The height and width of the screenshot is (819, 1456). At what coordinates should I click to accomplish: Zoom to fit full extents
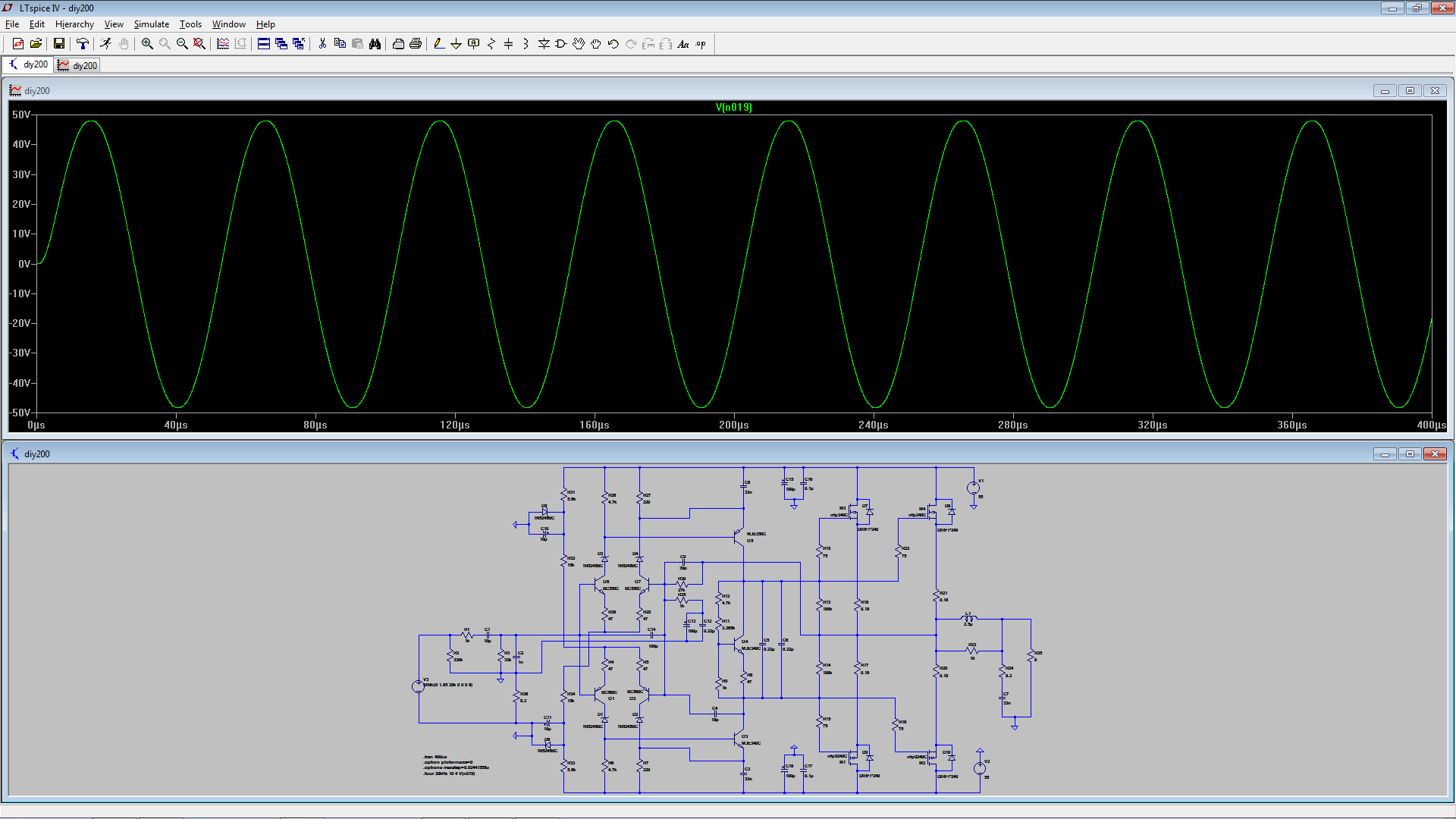click(199, 44)
